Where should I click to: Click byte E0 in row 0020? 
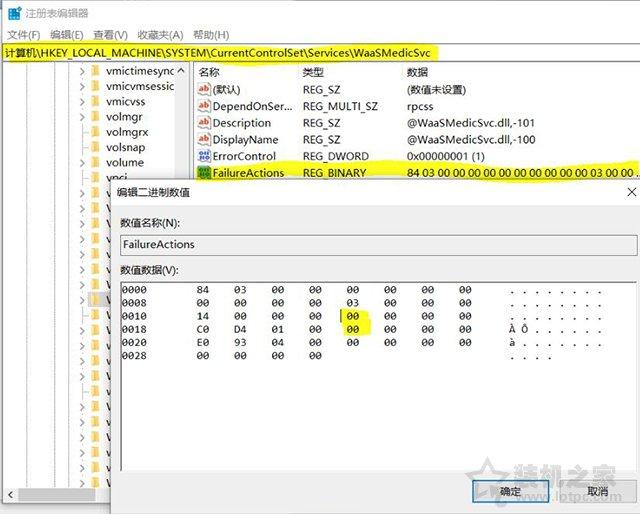[202, 343]
